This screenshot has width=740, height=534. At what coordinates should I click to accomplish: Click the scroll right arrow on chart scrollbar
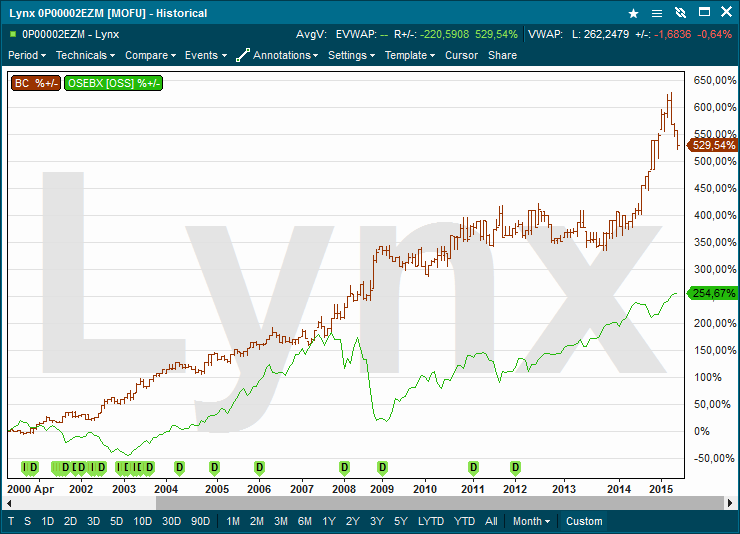click(730, 503)
